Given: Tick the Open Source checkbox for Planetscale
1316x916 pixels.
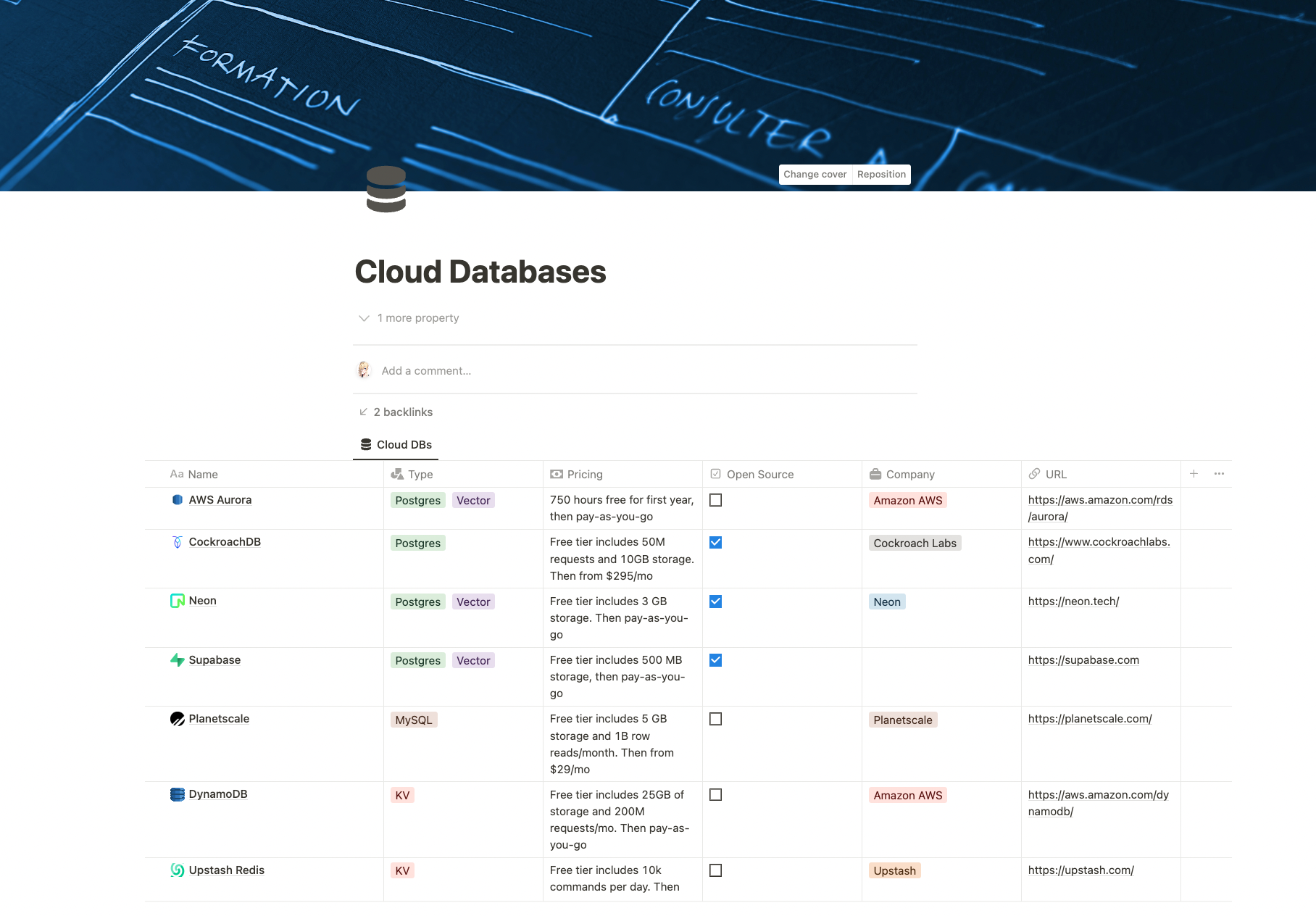Looking at the screenshot, I should tap(715, 719).
